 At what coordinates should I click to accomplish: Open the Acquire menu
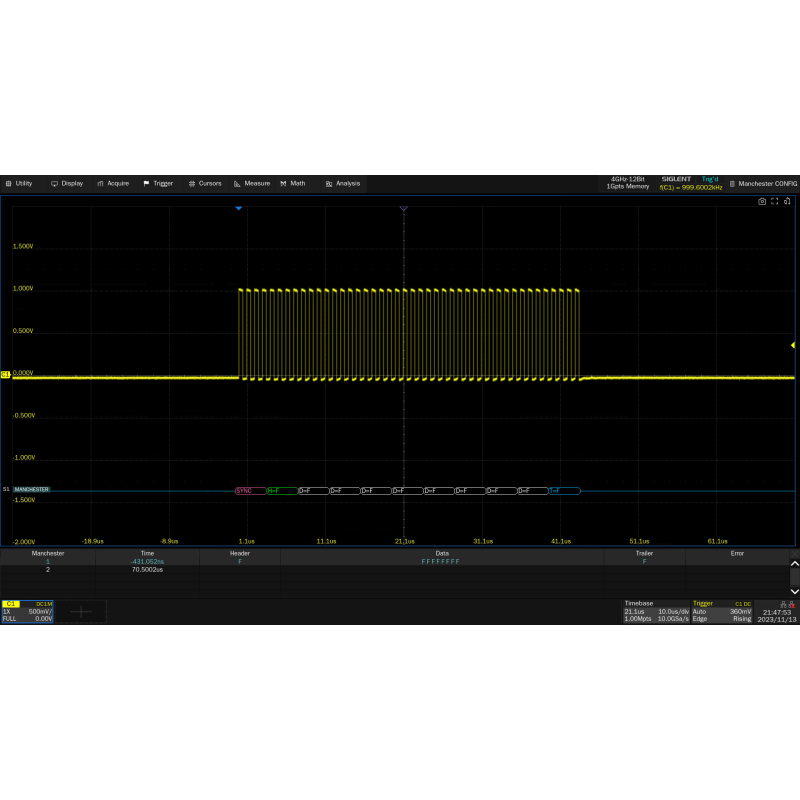coord(113,183)
